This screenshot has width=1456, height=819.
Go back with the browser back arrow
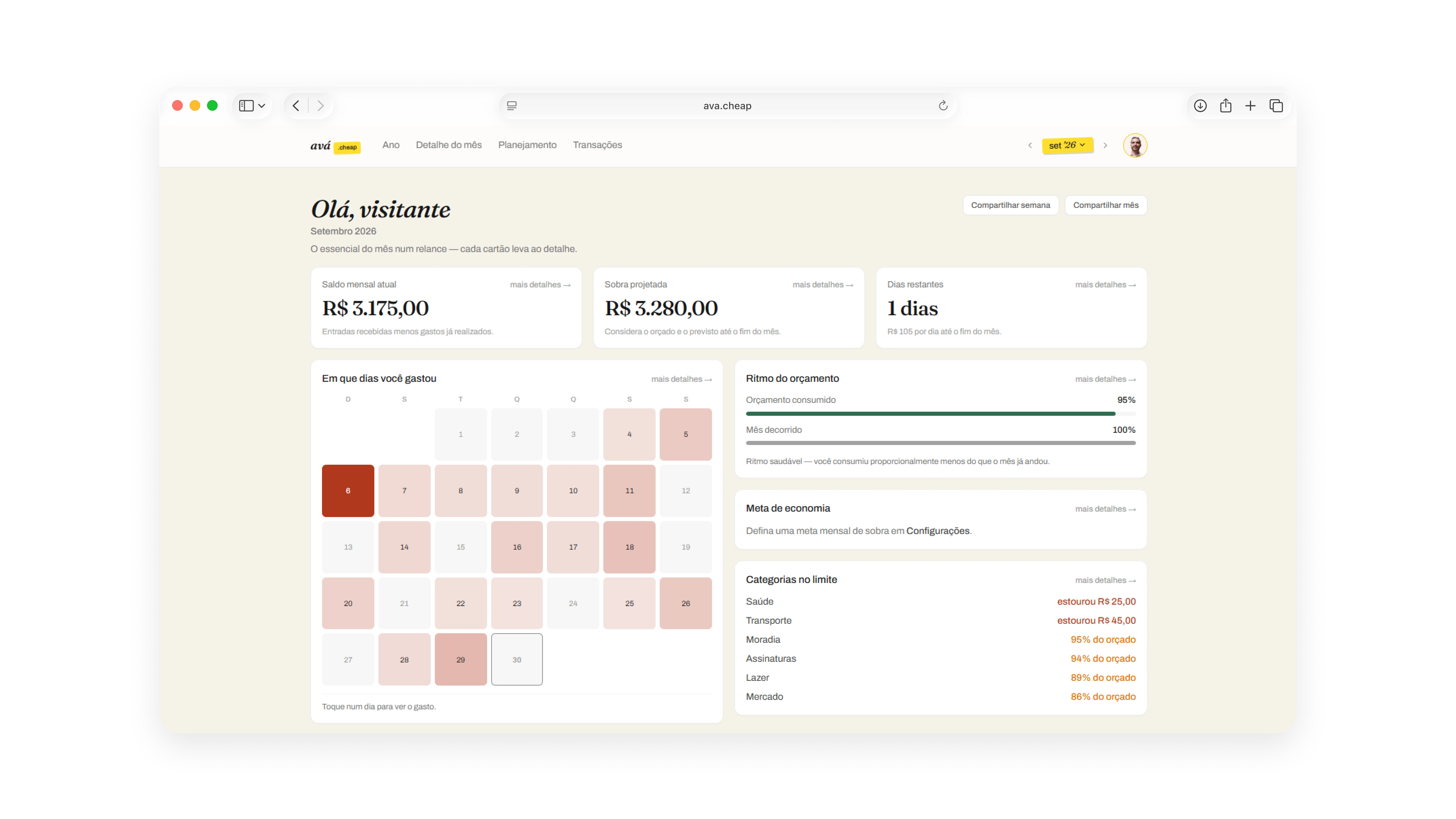[296, 106]
